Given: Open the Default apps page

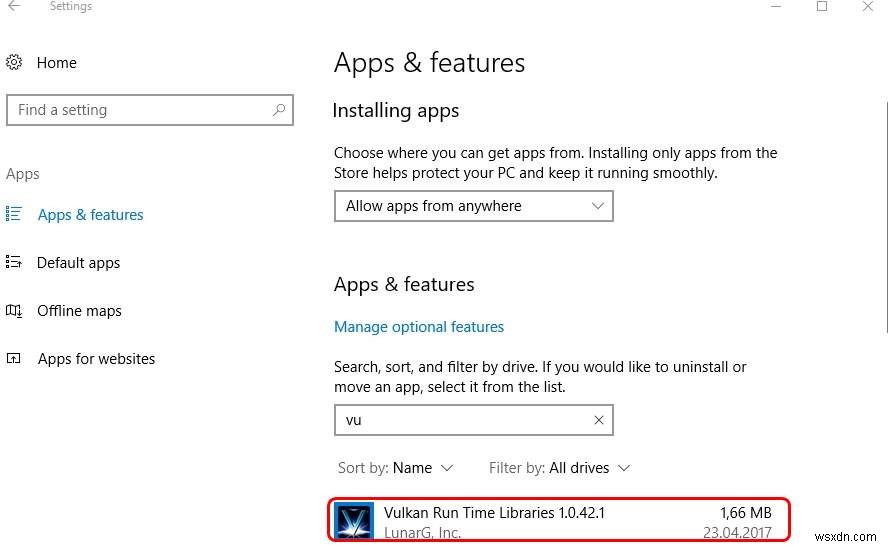Looking at the screenshot, I should coord(78,263).
